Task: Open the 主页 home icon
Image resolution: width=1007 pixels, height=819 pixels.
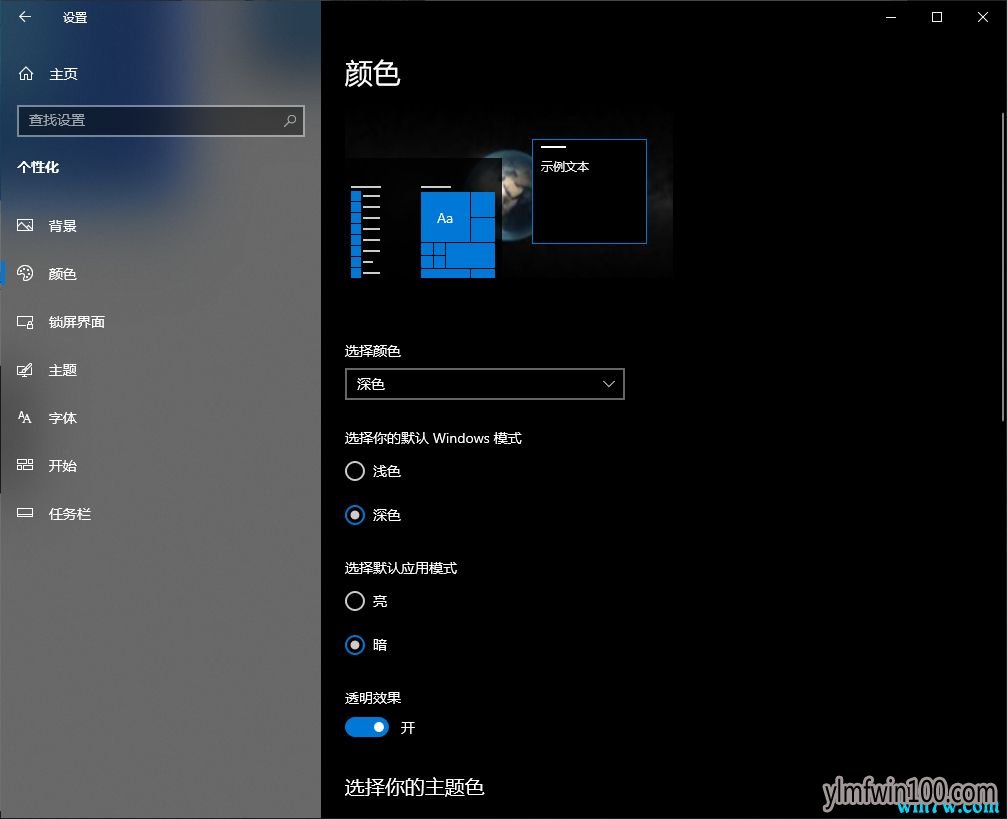Action: click(26, 74)
